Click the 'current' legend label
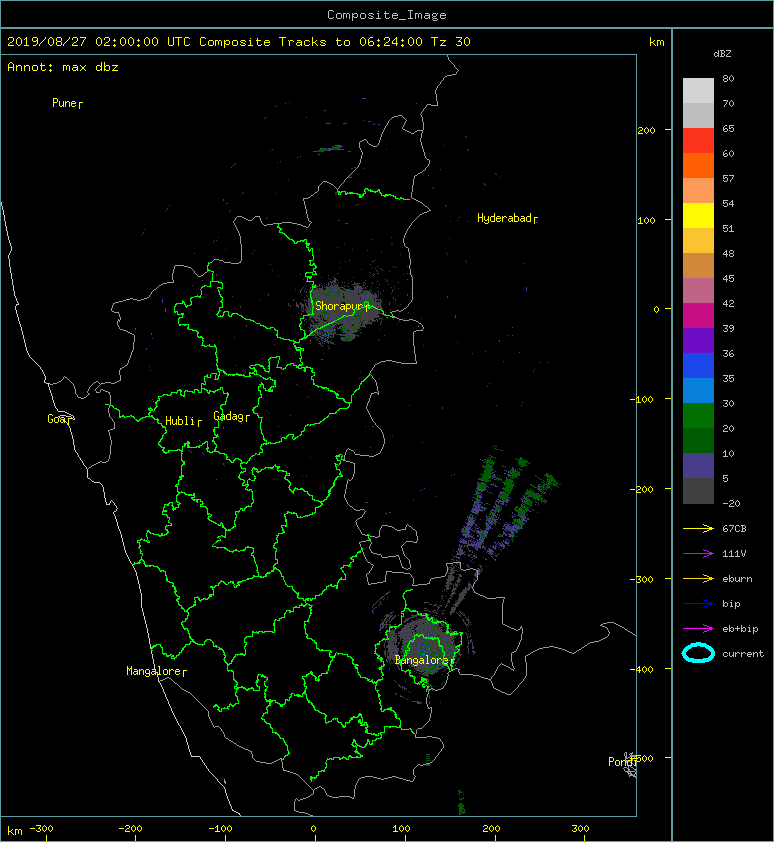 (743, 654)
